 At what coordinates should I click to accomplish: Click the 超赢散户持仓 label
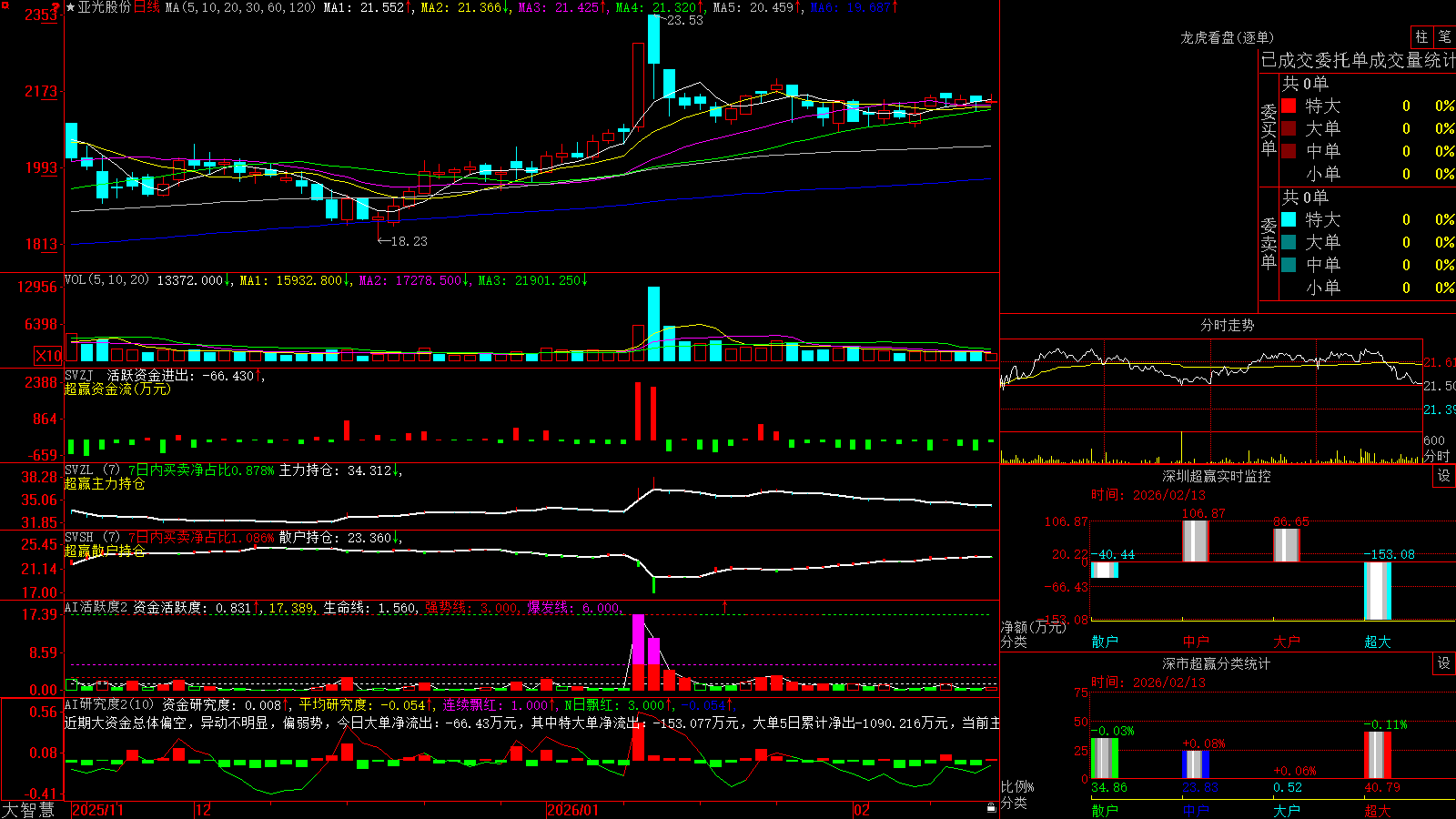pyautogui.click(x=105, y=551)
